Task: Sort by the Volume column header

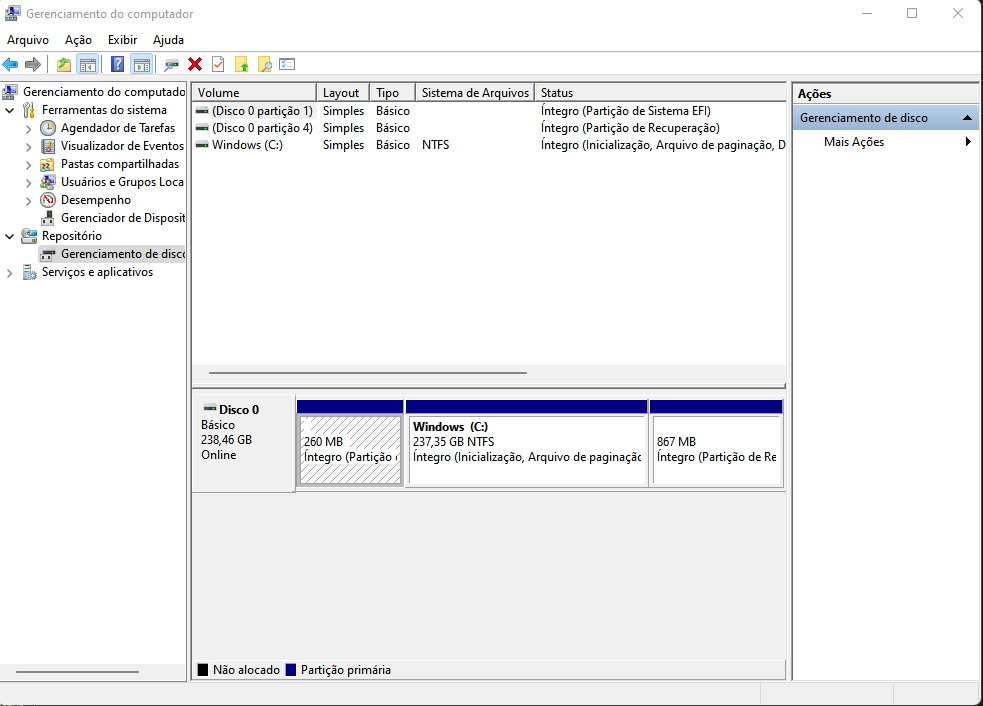Action: [x=254, y=92]
